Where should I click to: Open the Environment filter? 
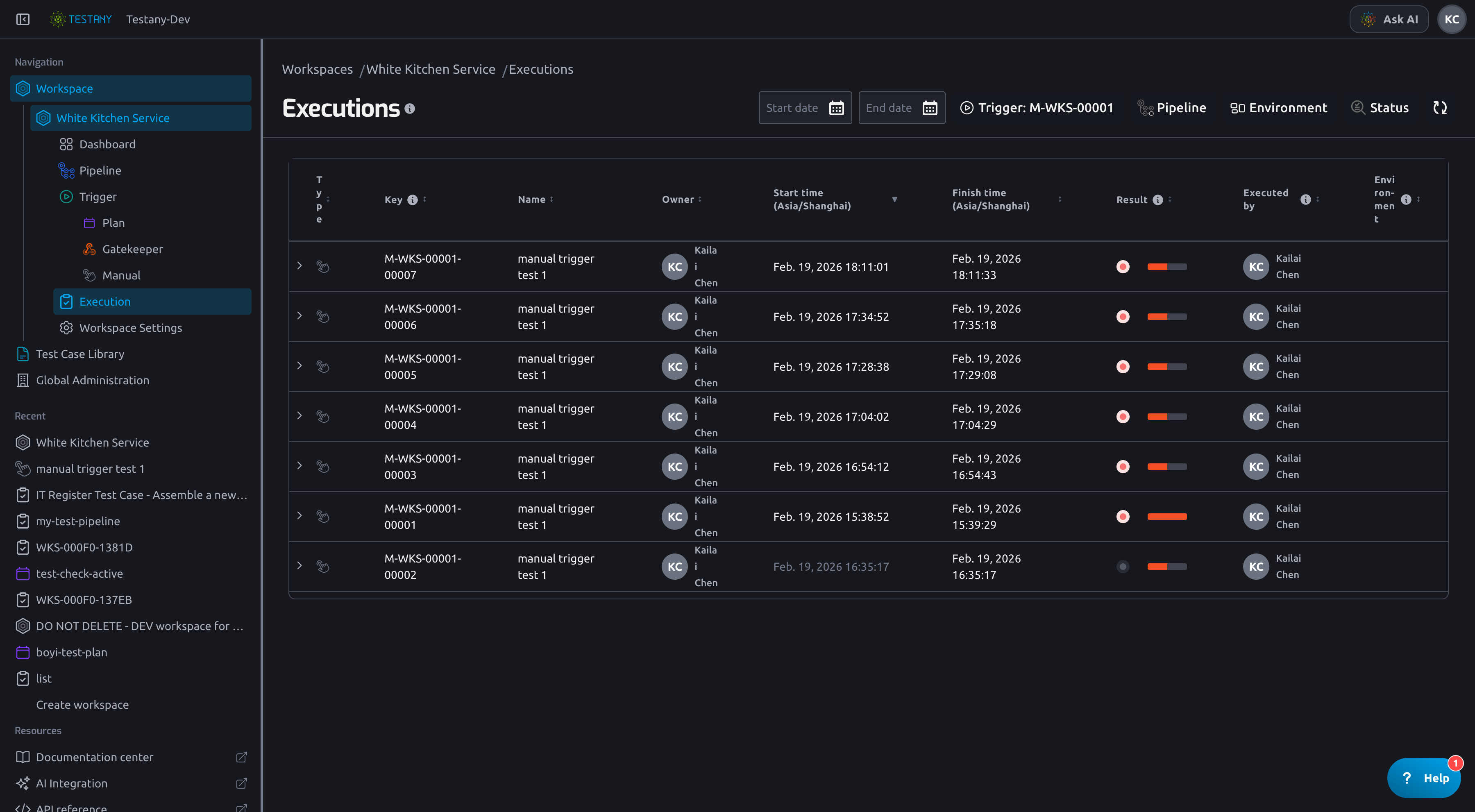[x=1279, y=108]
